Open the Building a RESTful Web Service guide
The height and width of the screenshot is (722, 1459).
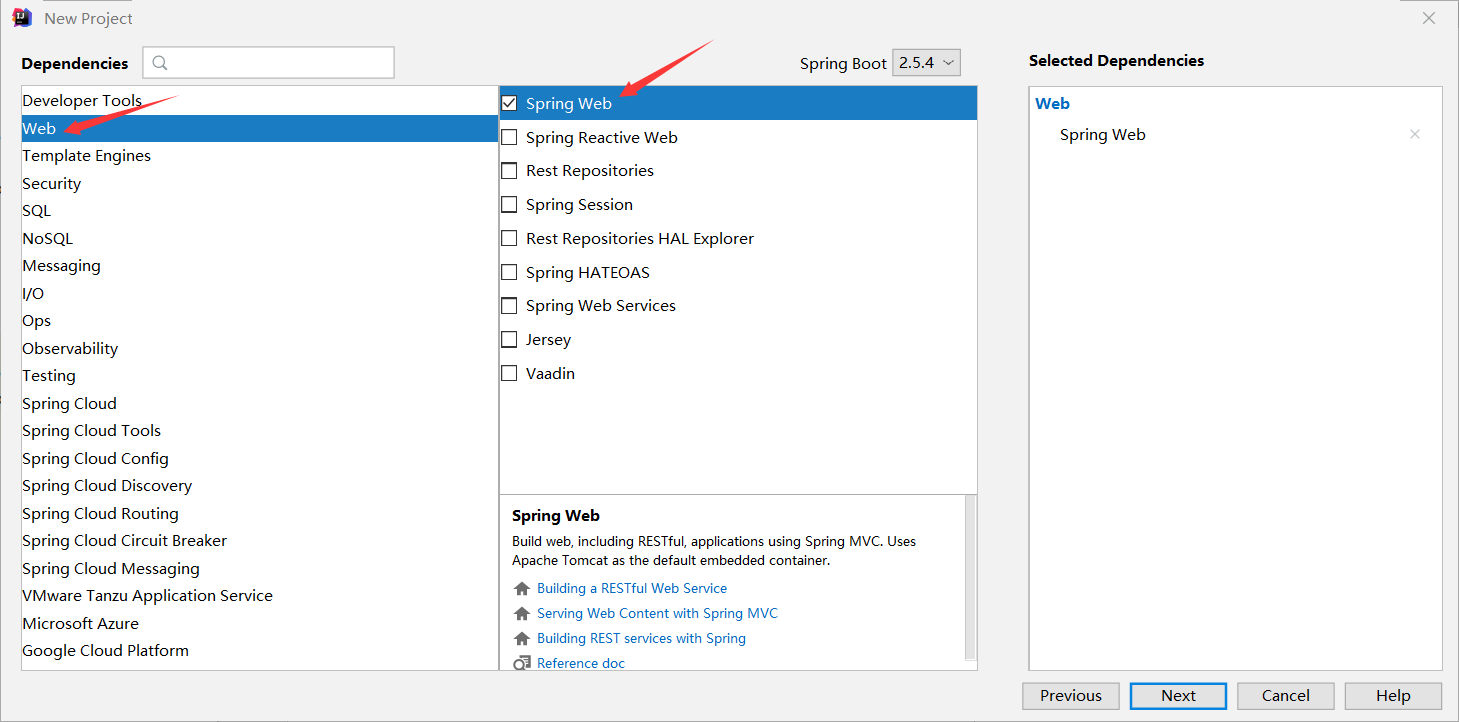click(x=632, y=588)
